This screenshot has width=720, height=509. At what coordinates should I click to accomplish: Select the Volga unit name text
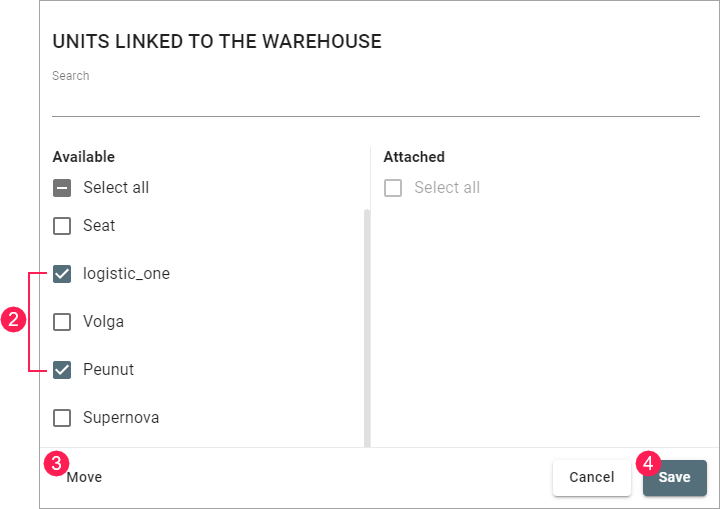(103, 322)
